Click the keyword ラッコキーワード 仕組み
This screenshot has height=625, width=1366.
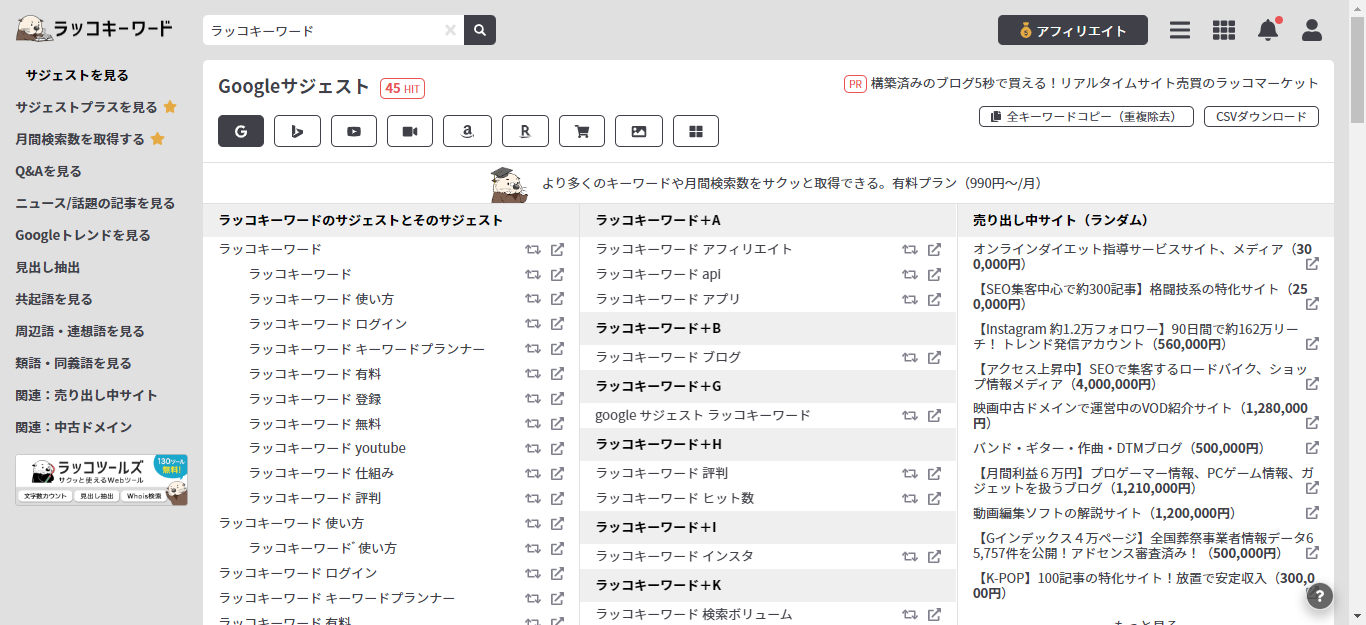point(321,473)
